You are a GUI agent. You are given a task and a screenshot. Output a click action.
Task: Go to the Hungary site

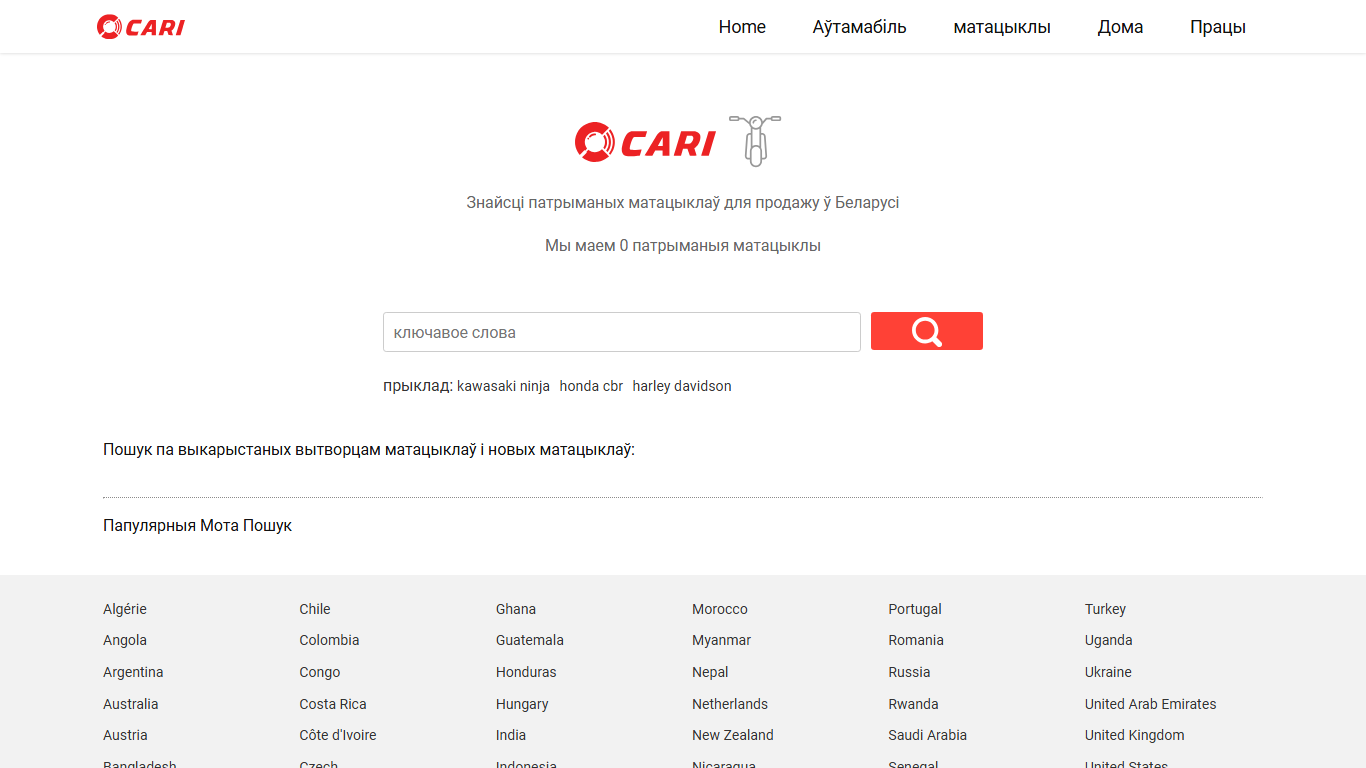tap(522, 704)
